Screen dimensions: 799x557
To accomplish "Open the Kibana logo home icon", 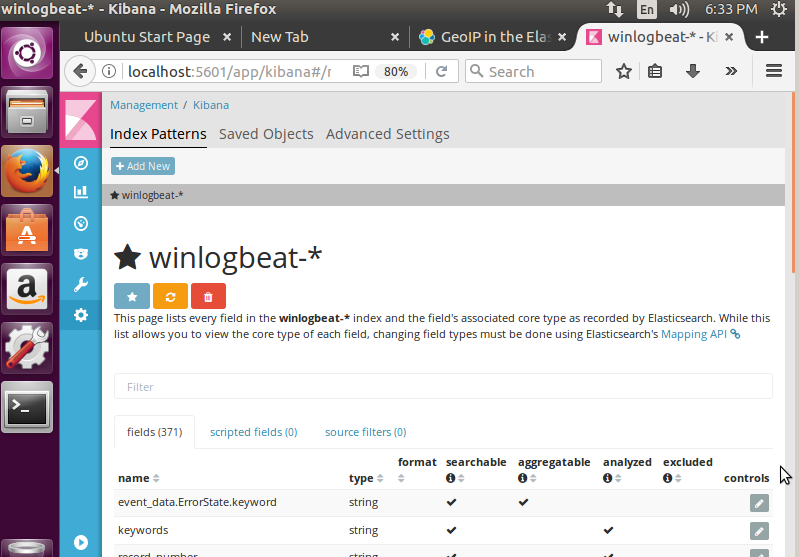I will [81, 120].
